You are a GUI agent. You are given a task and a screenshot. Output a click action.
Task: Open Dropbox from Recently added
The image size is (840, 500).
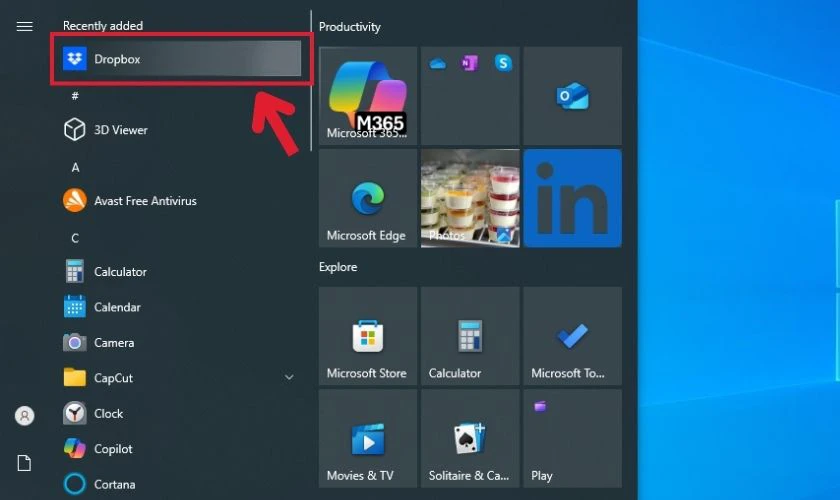(x=176, y=59)
